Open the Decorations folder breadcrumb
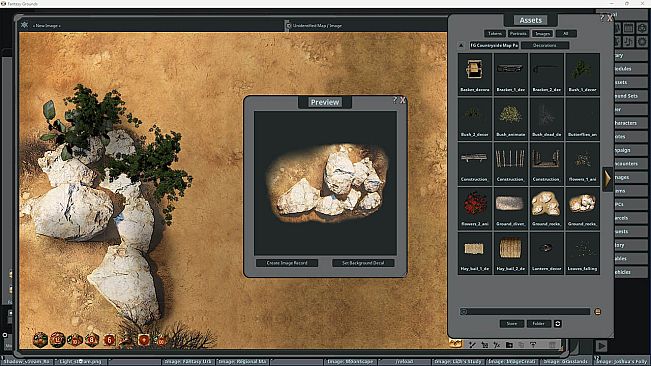The width and height of the screenshot is (651, 366). point(545,45)
